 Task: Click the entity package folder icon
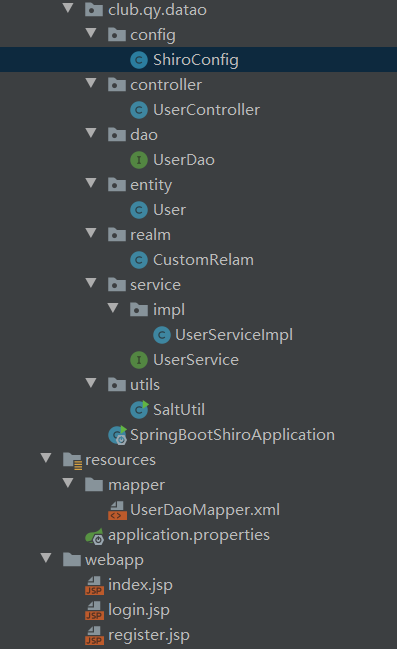pyautogui.click(x=117, y=185)
